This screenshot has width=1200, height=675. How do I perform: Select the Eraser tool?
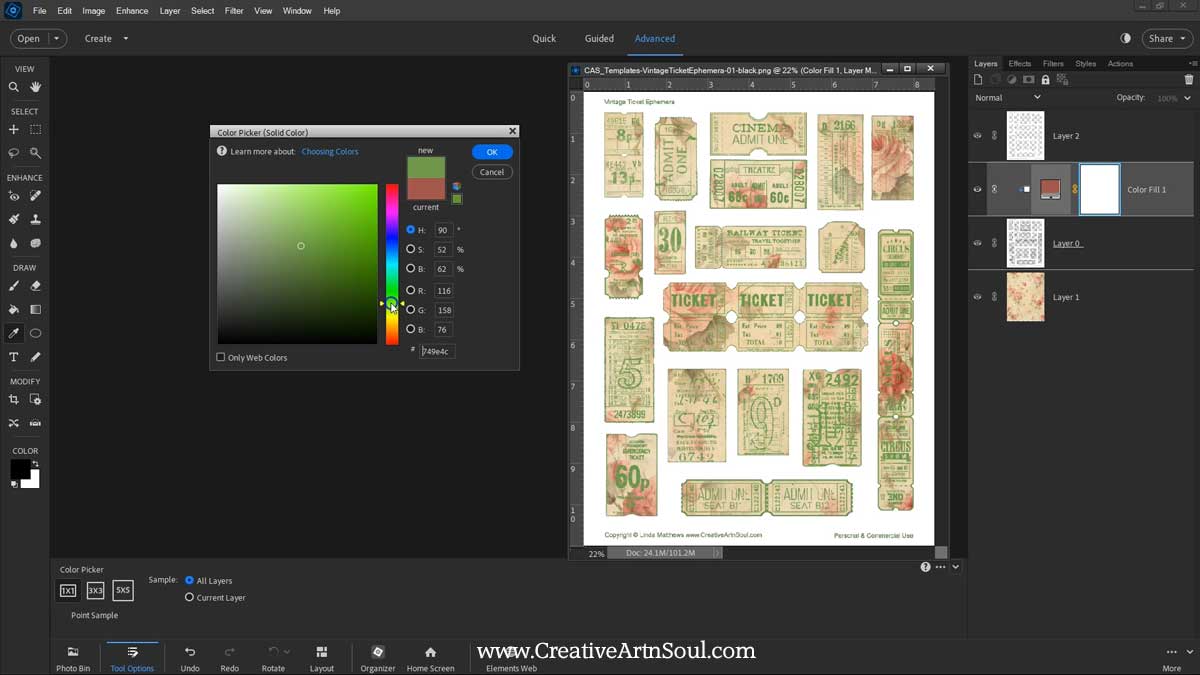(x=36, y=286)
